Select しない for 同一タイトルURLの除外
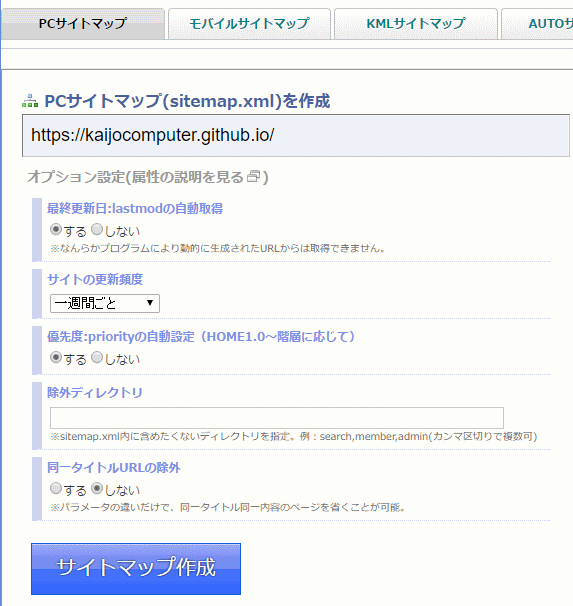The height and width of the screenshot is (606, 573). [97, 489]
